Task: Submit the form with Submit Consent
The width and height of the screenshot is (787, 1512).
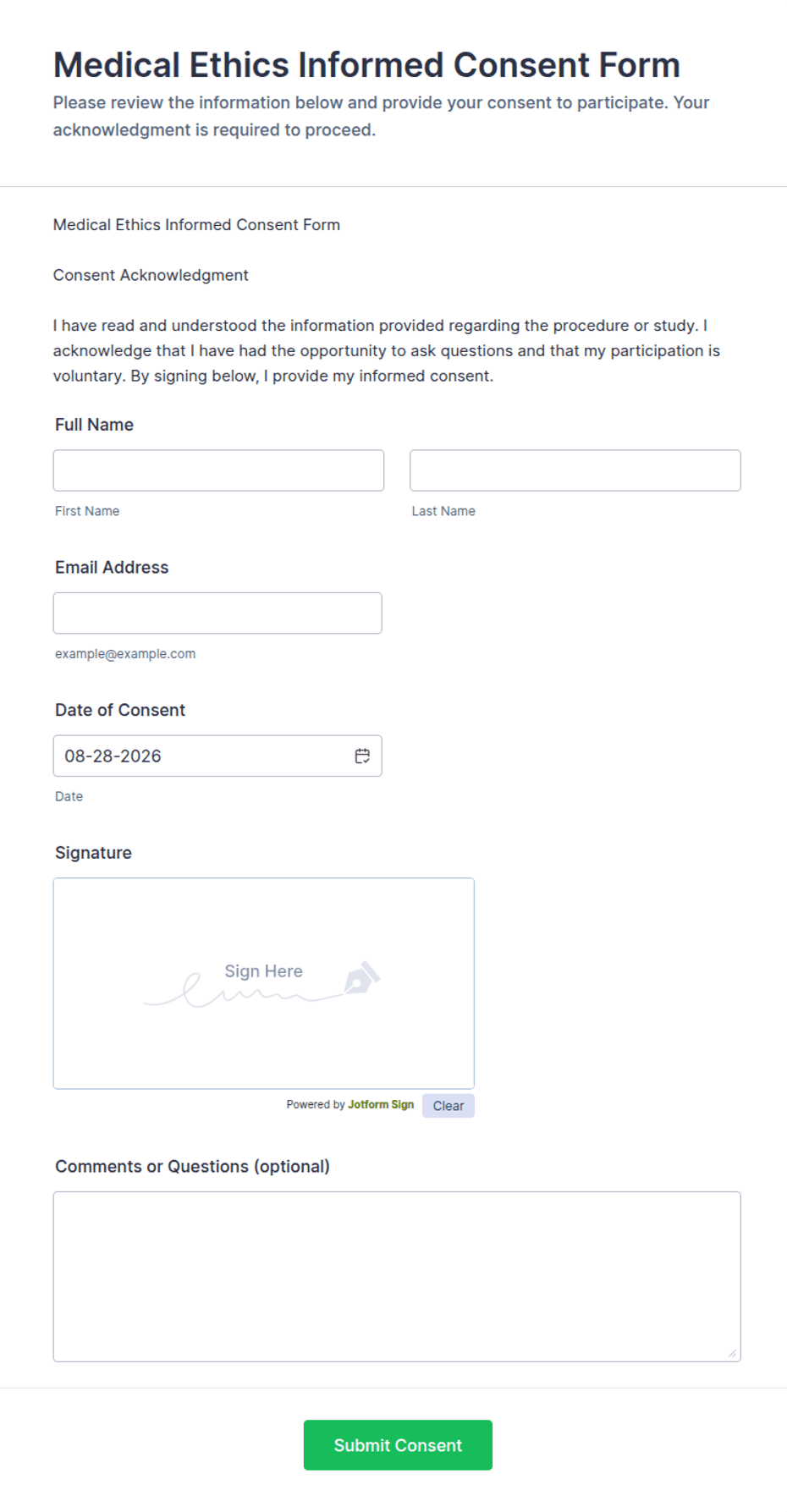Action: (398, 1445)
